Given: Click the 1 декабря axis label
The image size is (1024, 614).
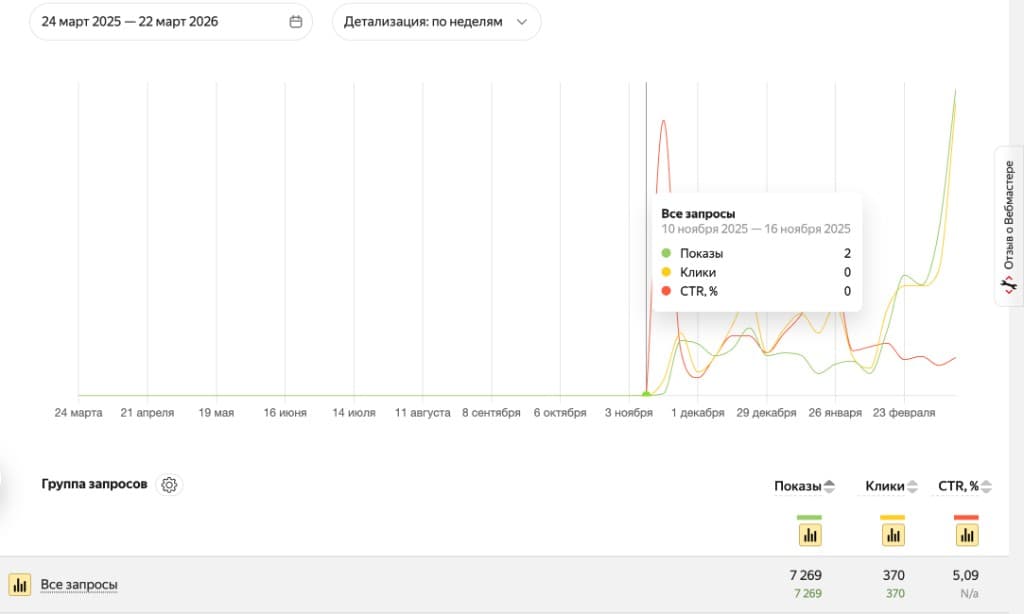Looking at the screenshot, I should click(x=697, y=413).
